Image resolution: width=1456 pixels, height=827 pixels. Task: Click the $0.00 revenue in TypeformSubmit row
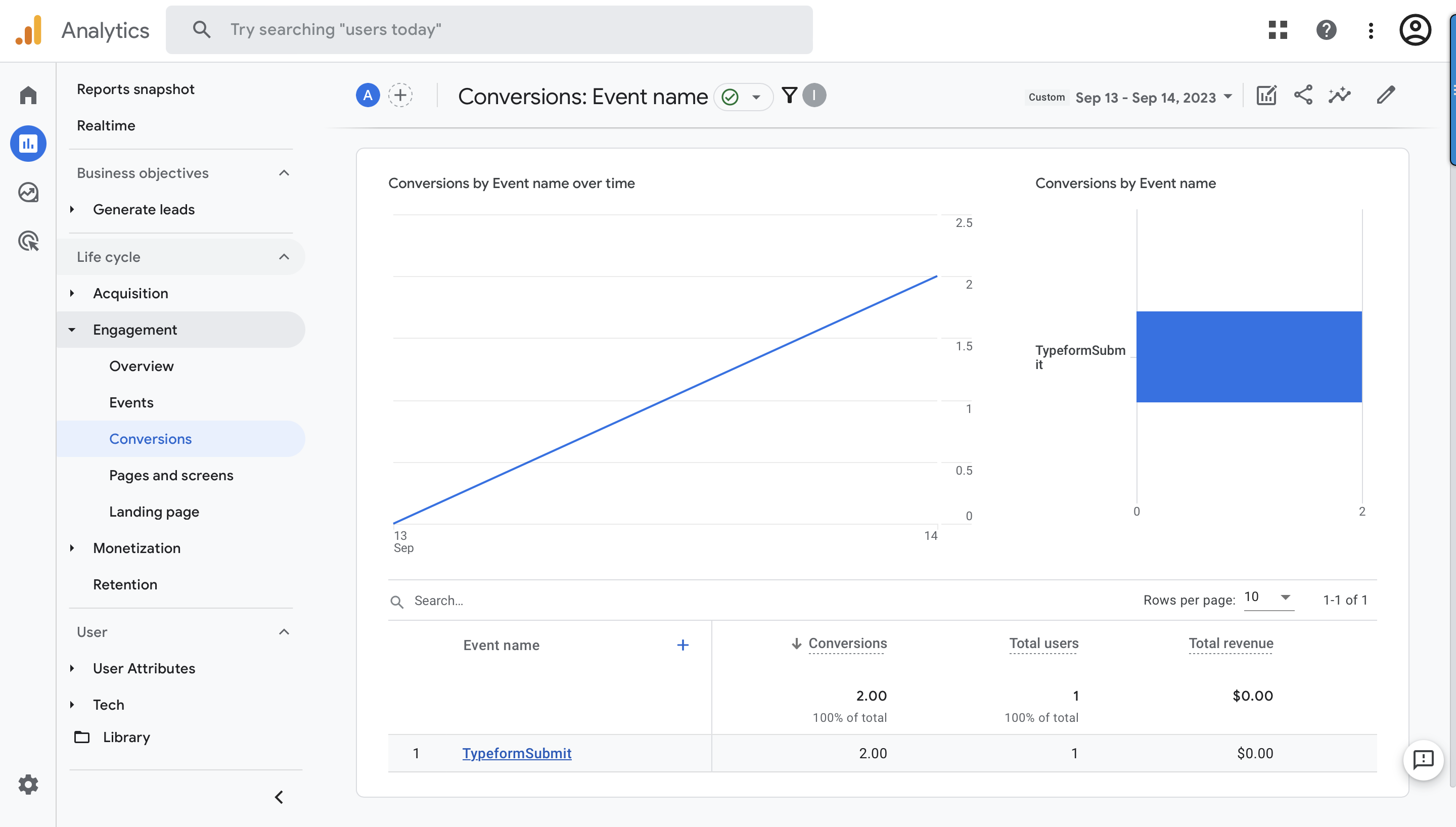click(1255, 753)
